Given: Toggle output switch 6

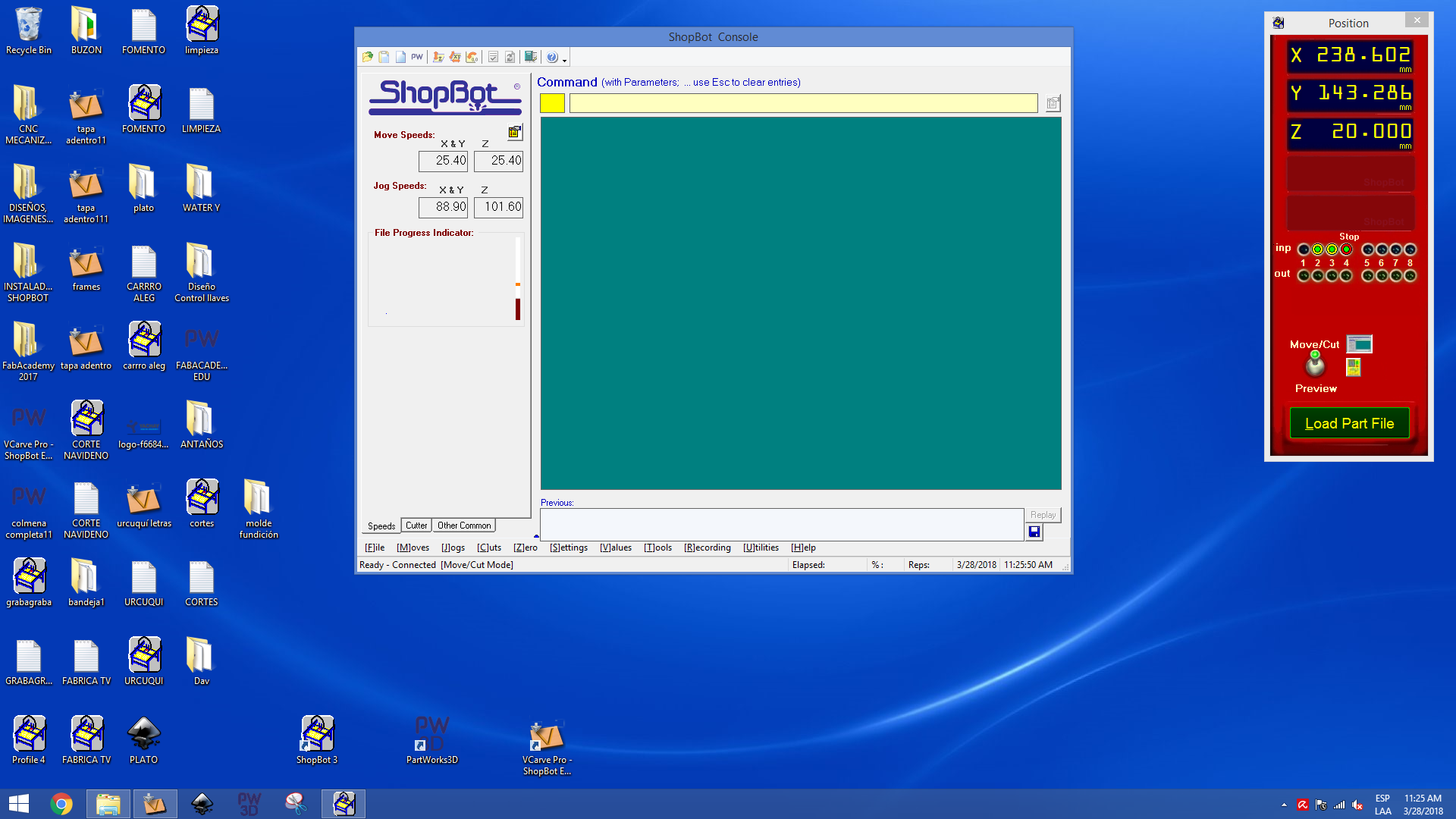Looking at the screenshot, I should pos(1382,276).
